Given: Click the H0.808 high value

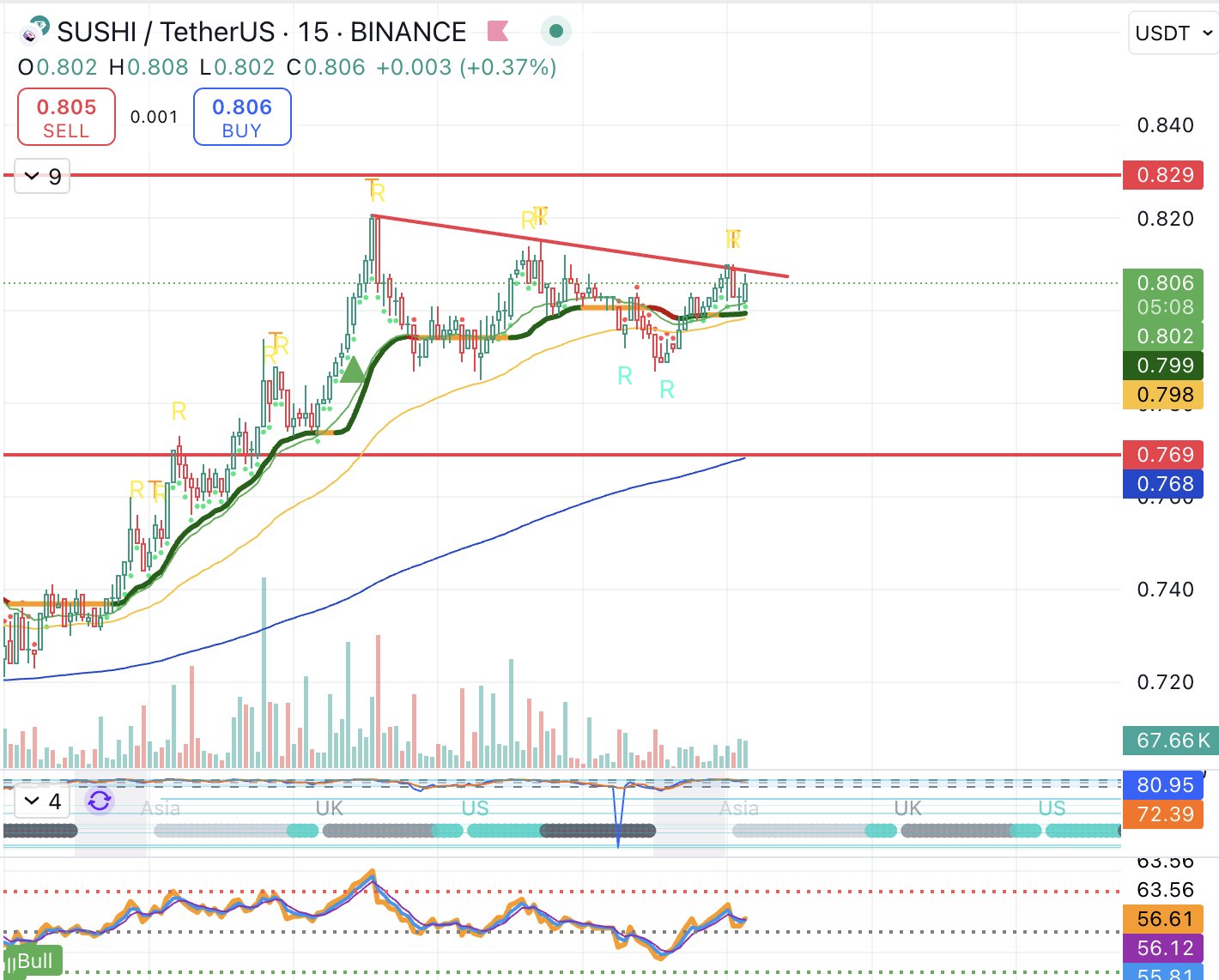Looking at the screenshot, I should pos(148,67).
